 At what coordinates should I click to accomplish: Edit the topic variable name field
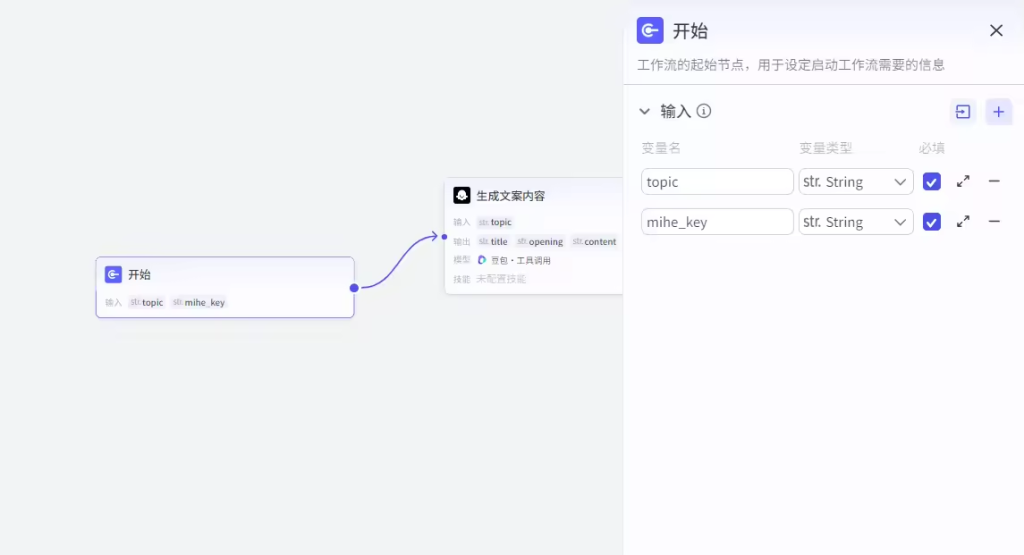coord(717,182)
